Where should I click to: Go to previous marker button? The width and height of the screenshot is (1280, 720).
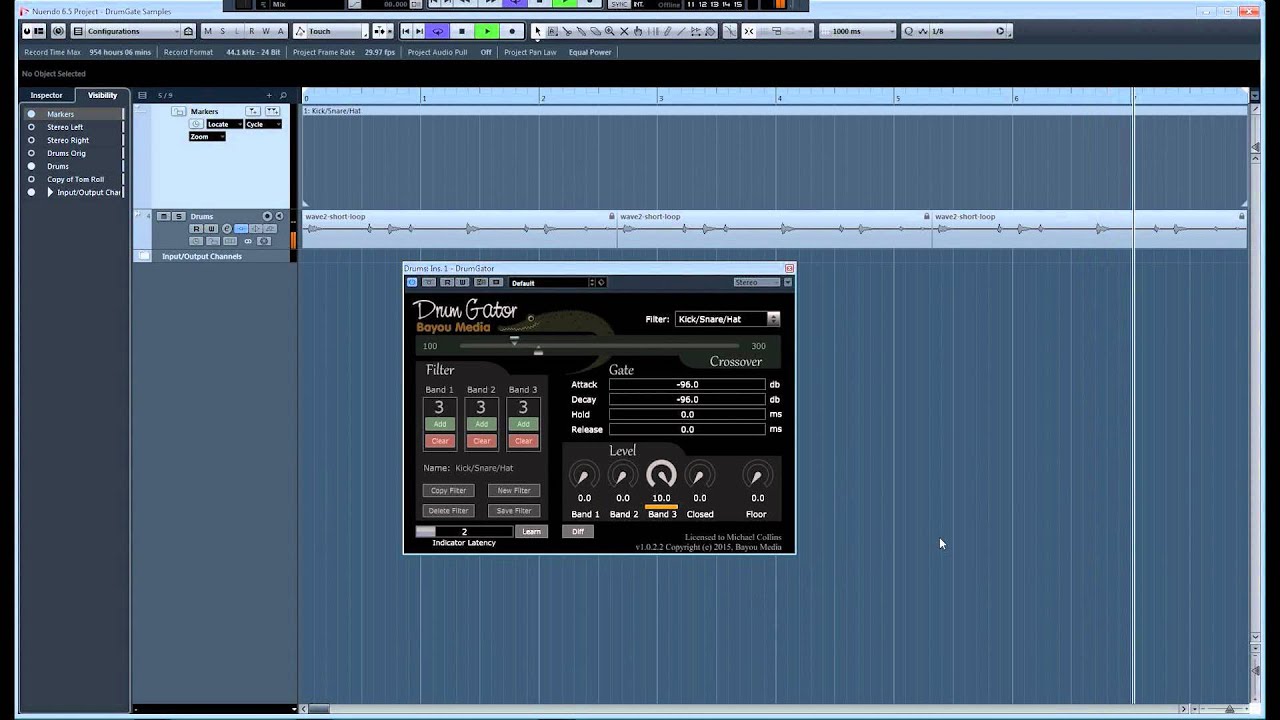pos(406,31)
